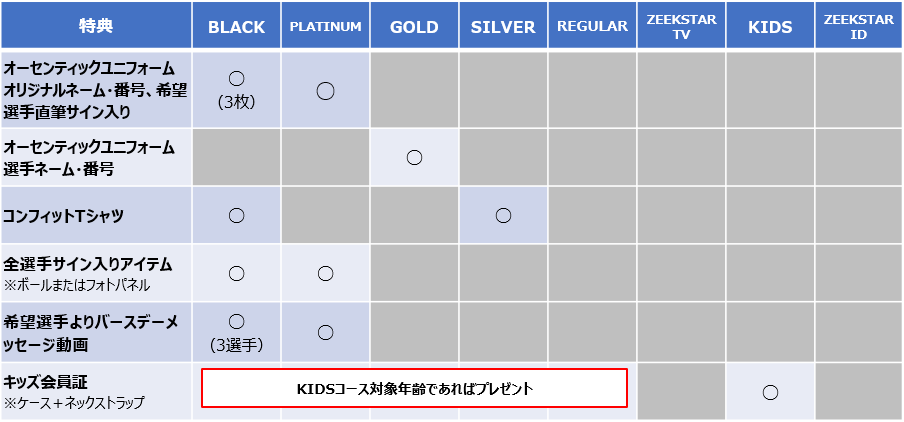Select the ZEEKSTAR TV column header

(681, 27)
